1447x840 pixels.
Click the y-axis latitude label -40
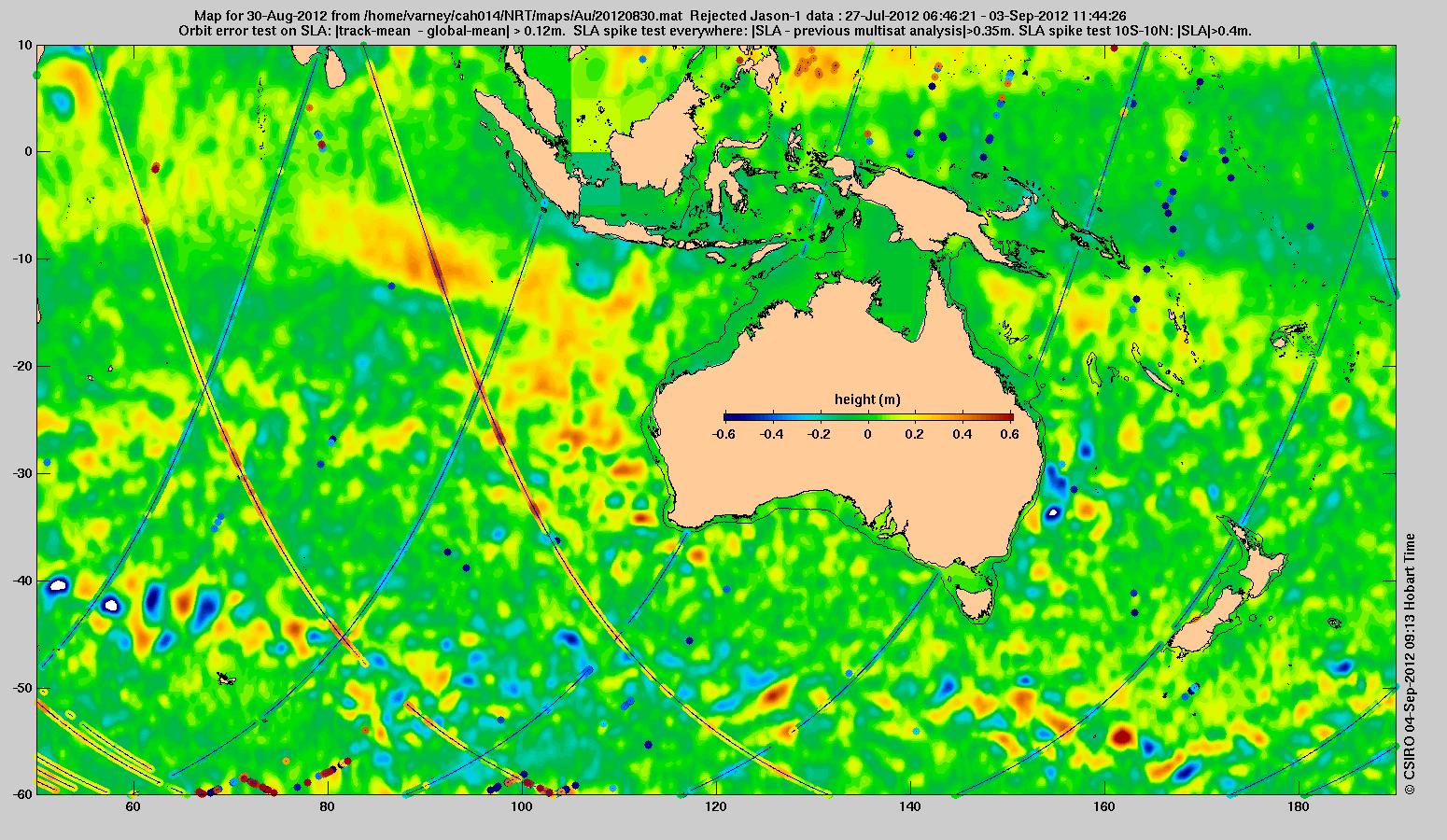[21, 581]
